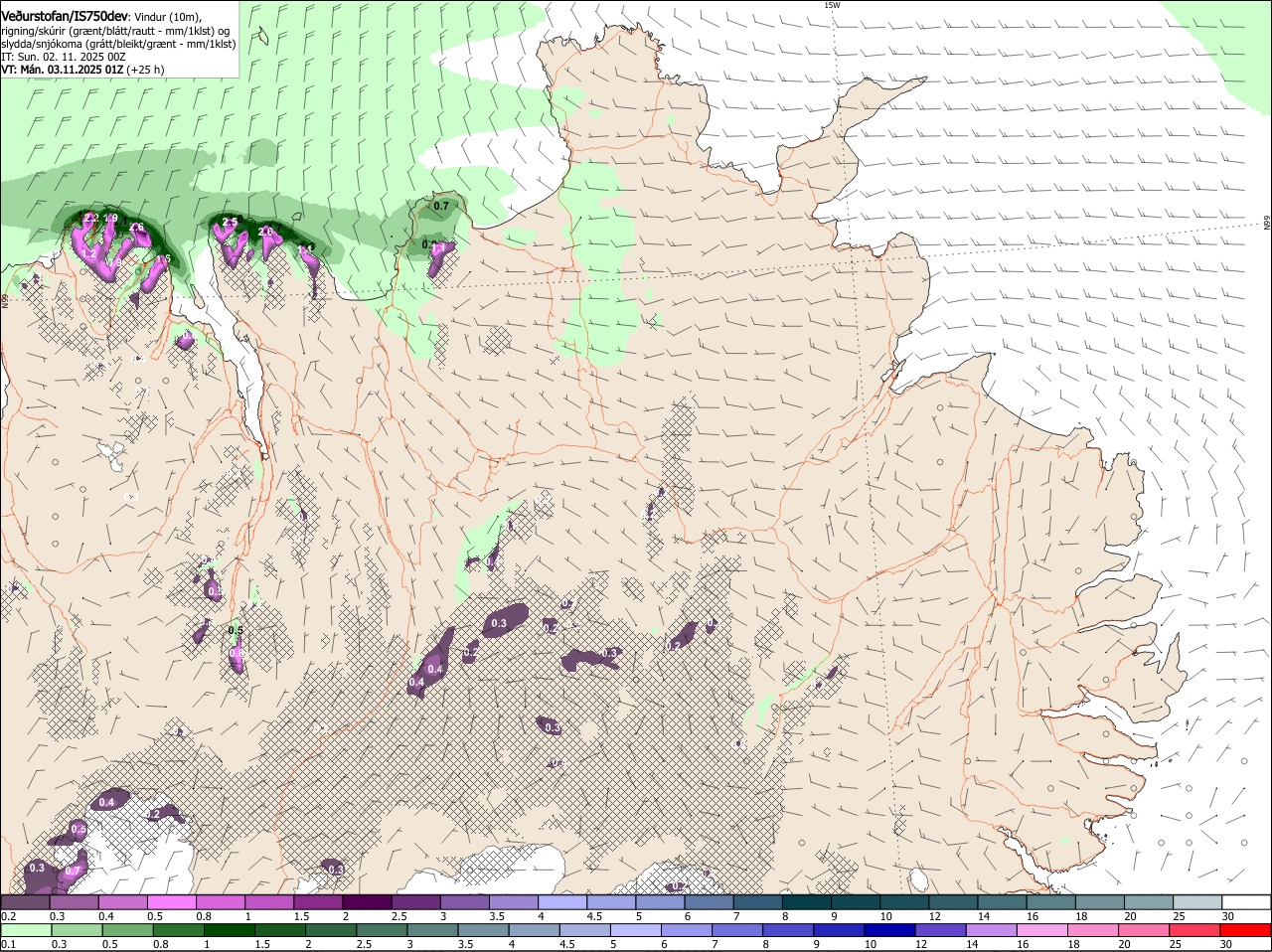Screen dimensions: 1272x952
Task: Pick upper legend swatch between 14 and 16
Action: click(1001, 902)
